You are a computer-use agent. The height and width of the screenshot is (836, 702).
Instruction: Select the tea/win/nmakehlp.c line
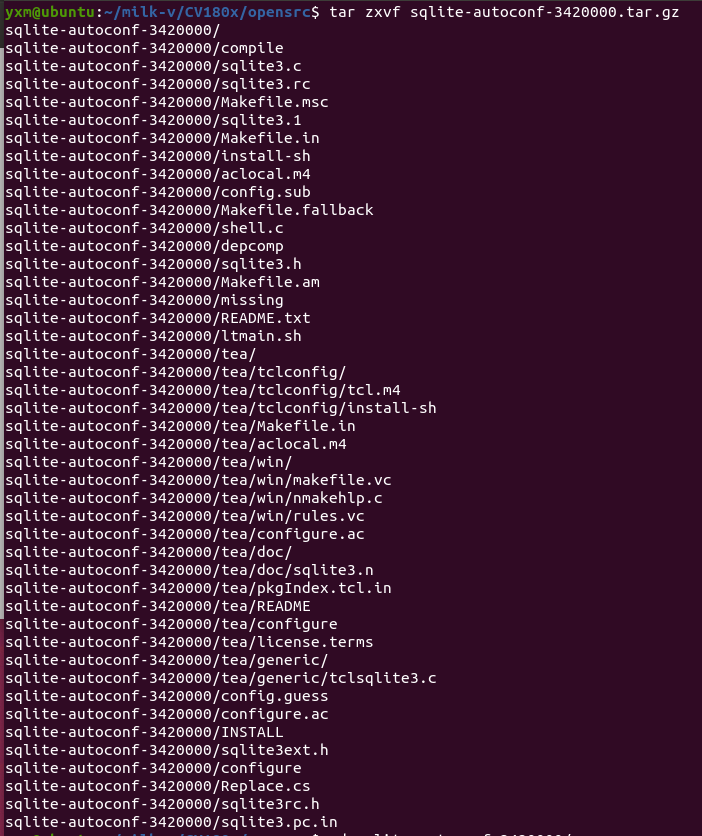click(193, 499)
